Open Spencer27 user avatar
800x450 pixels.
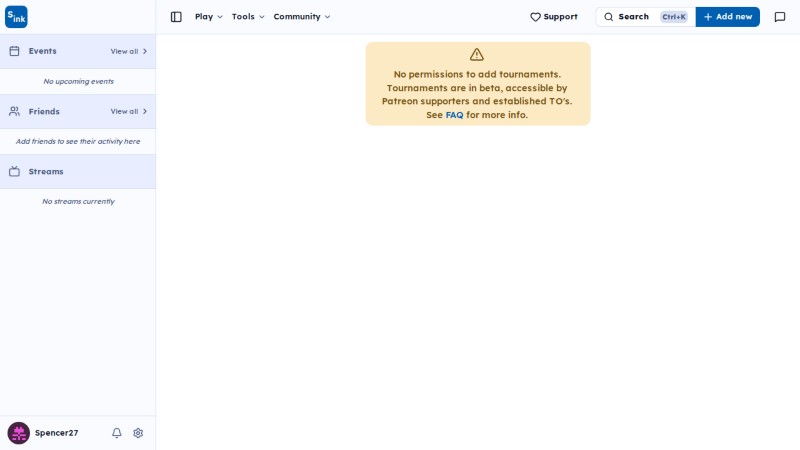18,433
